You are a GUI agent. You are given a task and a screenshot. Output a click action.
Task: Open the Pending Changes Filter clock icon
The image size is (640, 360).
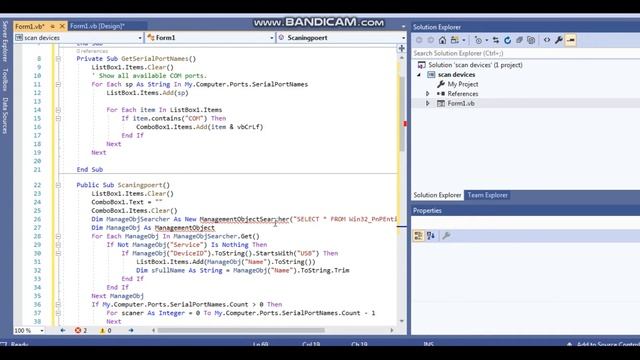(x=478, y=40)
